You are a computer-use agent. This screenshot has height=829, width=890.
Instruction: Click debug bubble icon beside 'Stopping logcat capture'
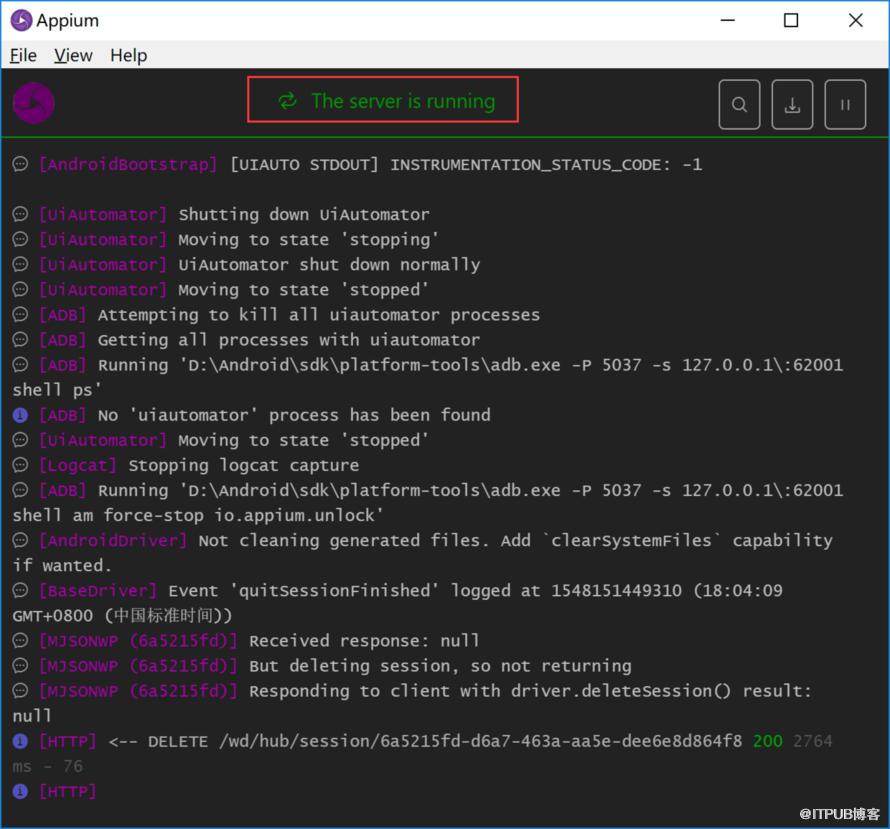(20, 465)
